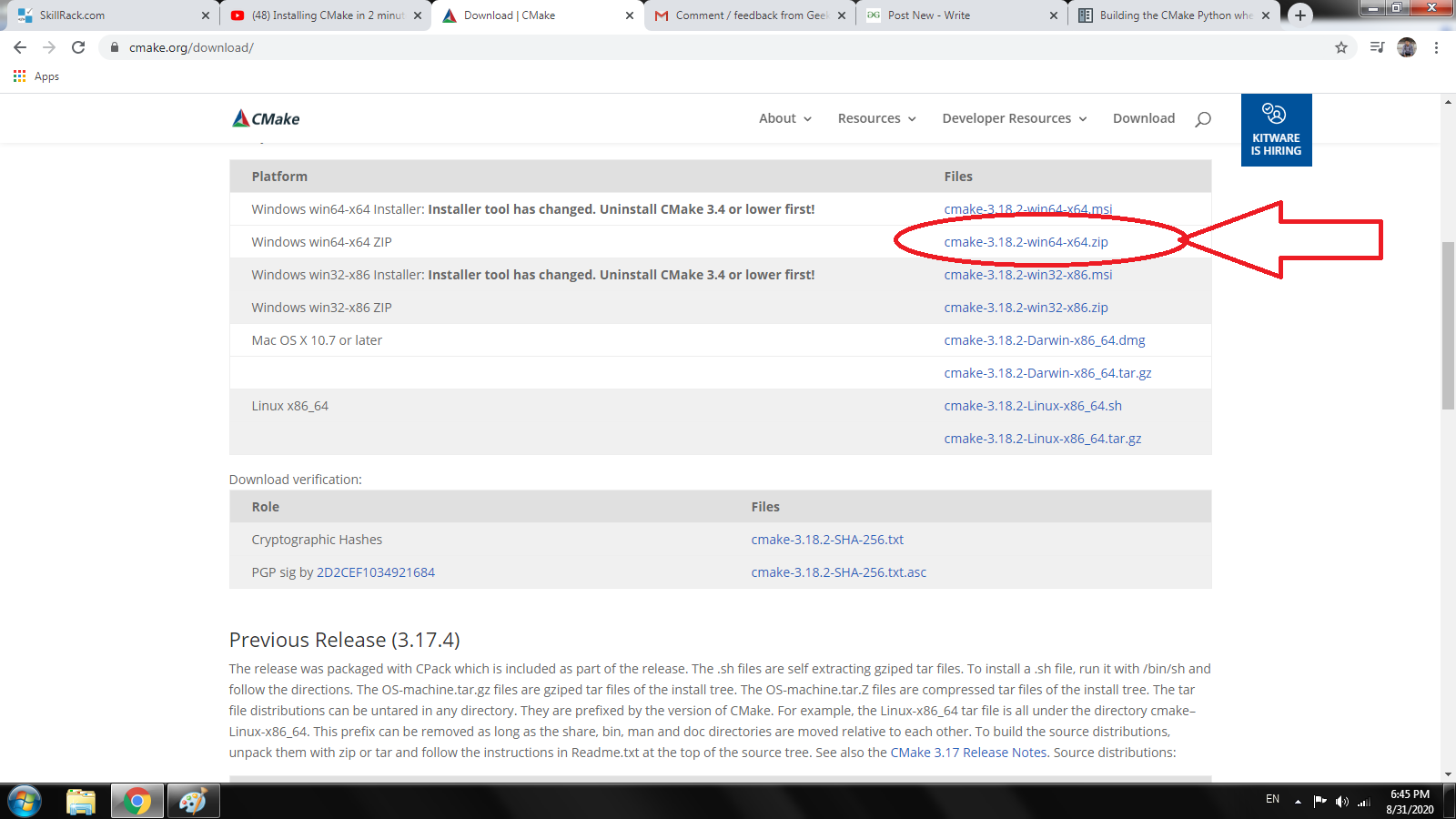Click the Chrome icon in the taskbar
Image resolution: width=1456 pixels, height=819 pixels.
coord(137,802)
